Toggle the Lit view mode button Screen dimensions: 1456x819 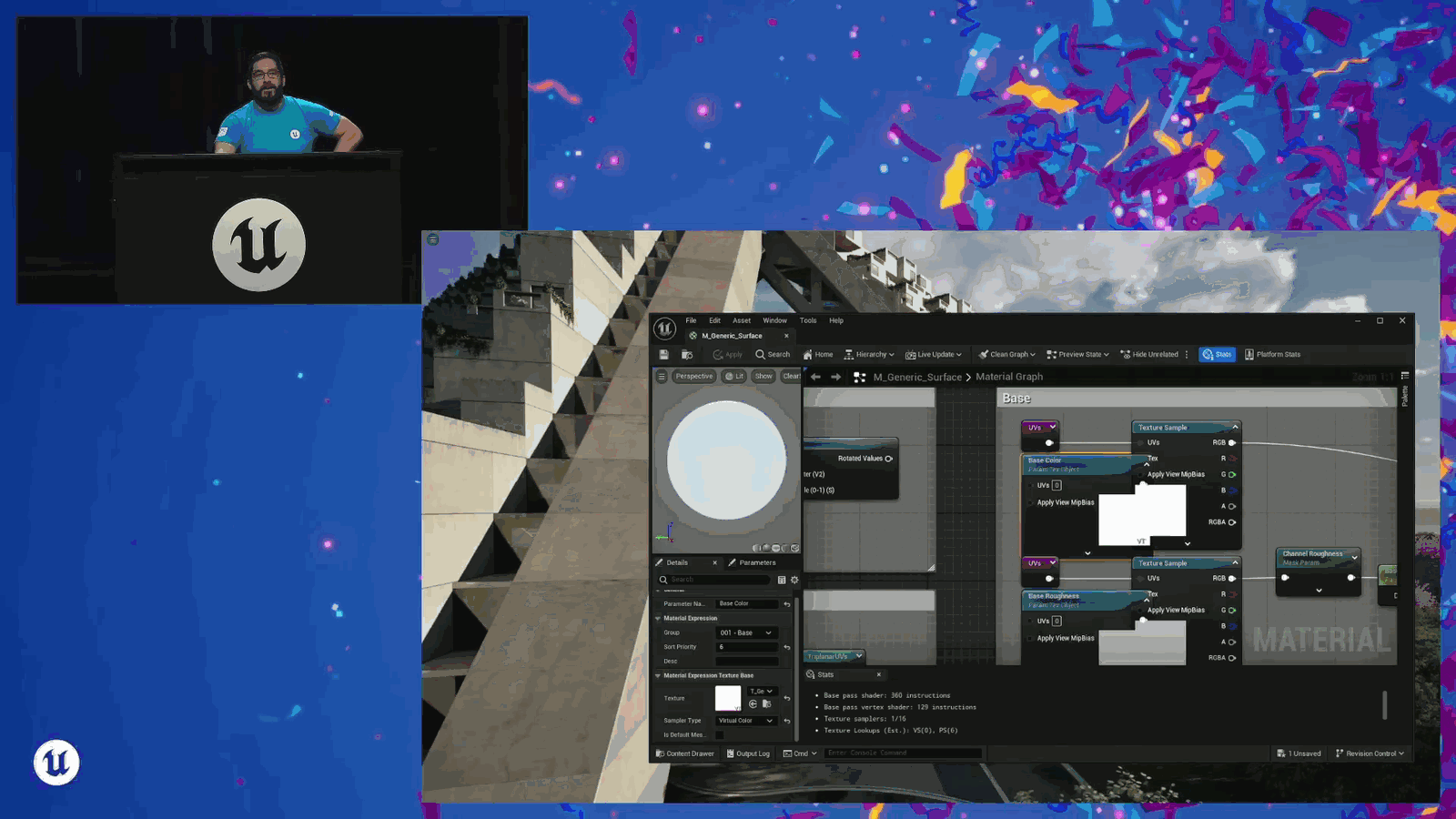pos(734,376)
